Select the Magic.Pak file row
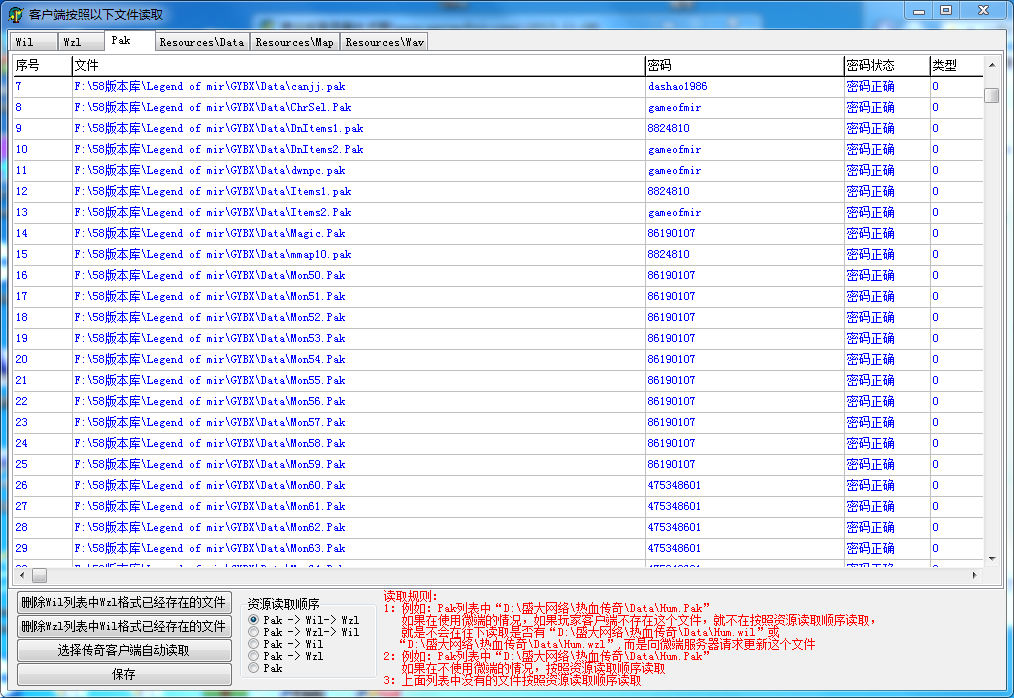The image size is (1014, 698). [x=498, y=234]
